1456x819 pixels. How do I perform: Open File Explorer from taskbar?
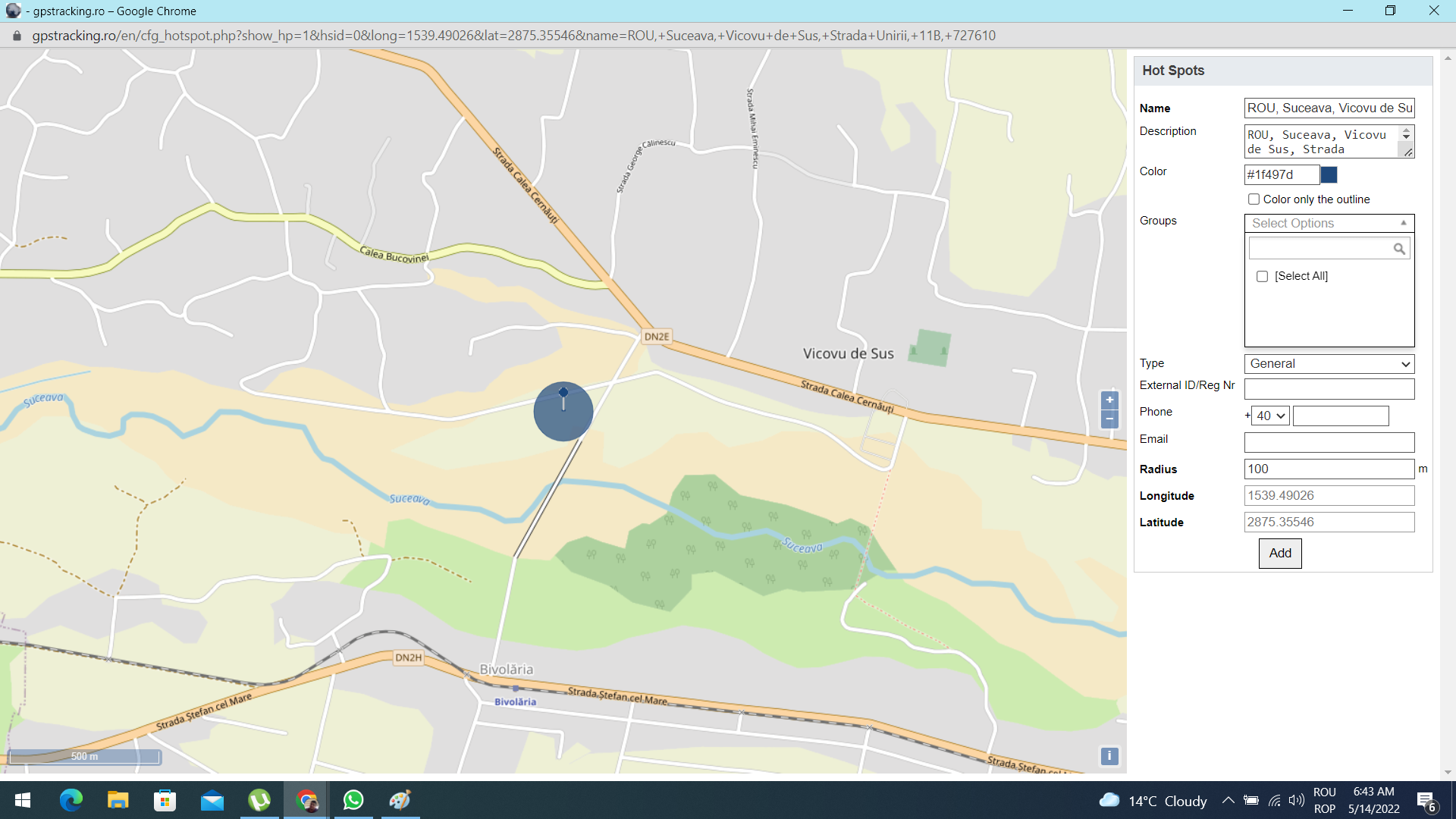118,800
